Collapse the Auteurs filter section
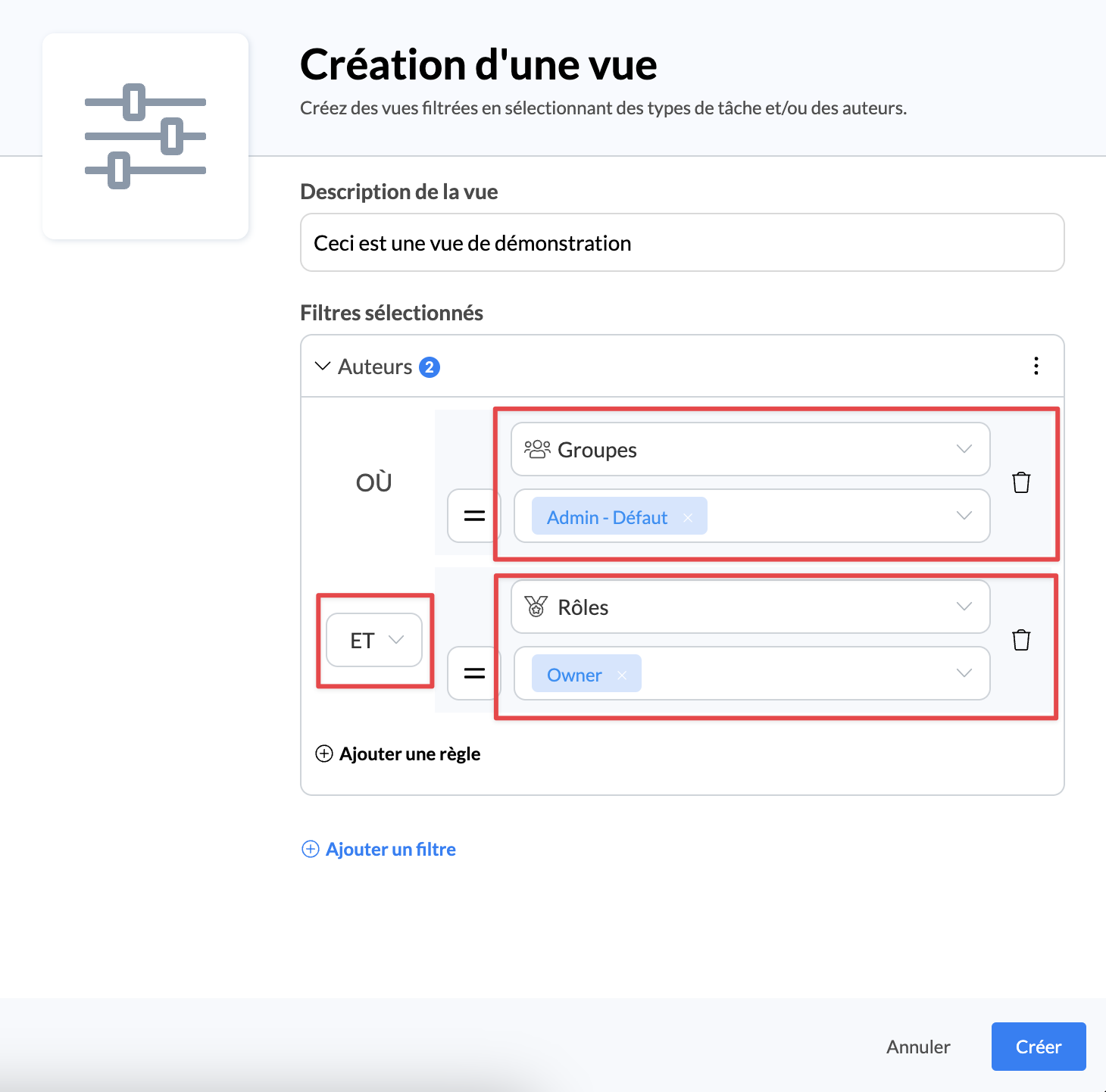 pos(323,367)
